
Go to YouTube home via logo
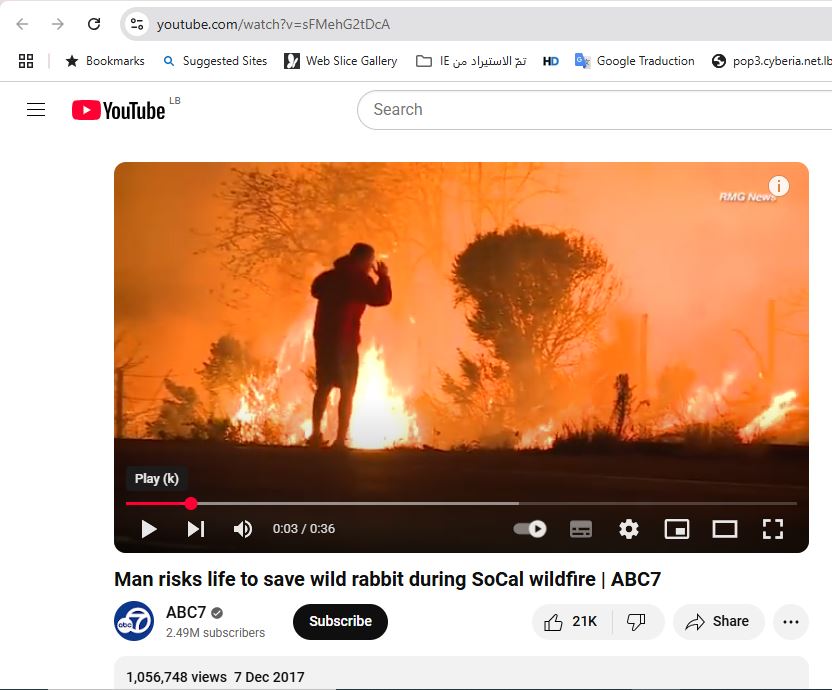118,110
